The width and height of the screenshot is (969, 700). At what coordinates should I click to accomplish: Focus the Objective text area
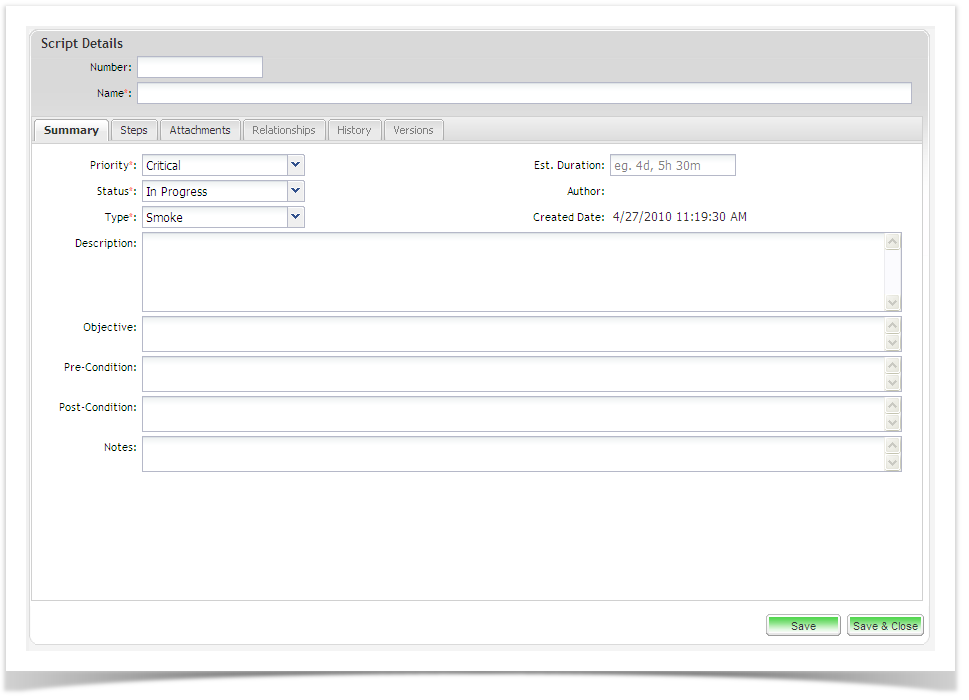click(512, 334)
